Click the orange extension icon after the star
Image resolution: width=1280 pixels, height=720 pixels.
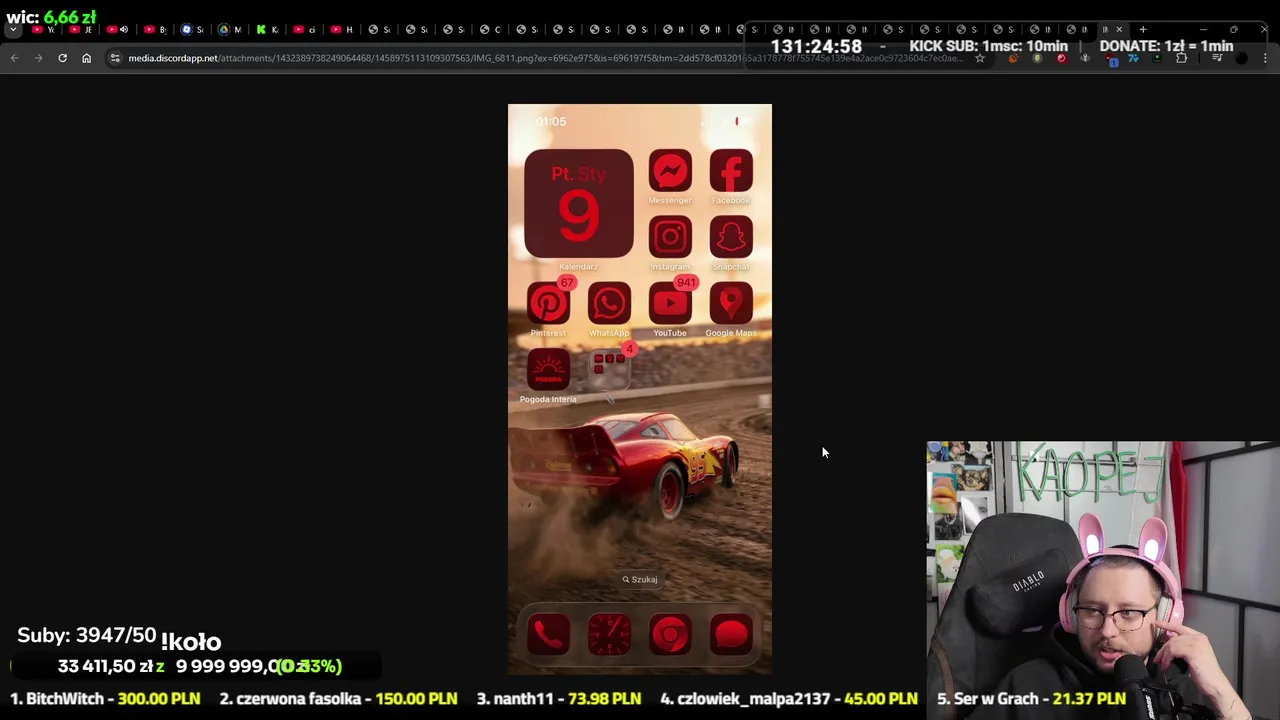1013,59
